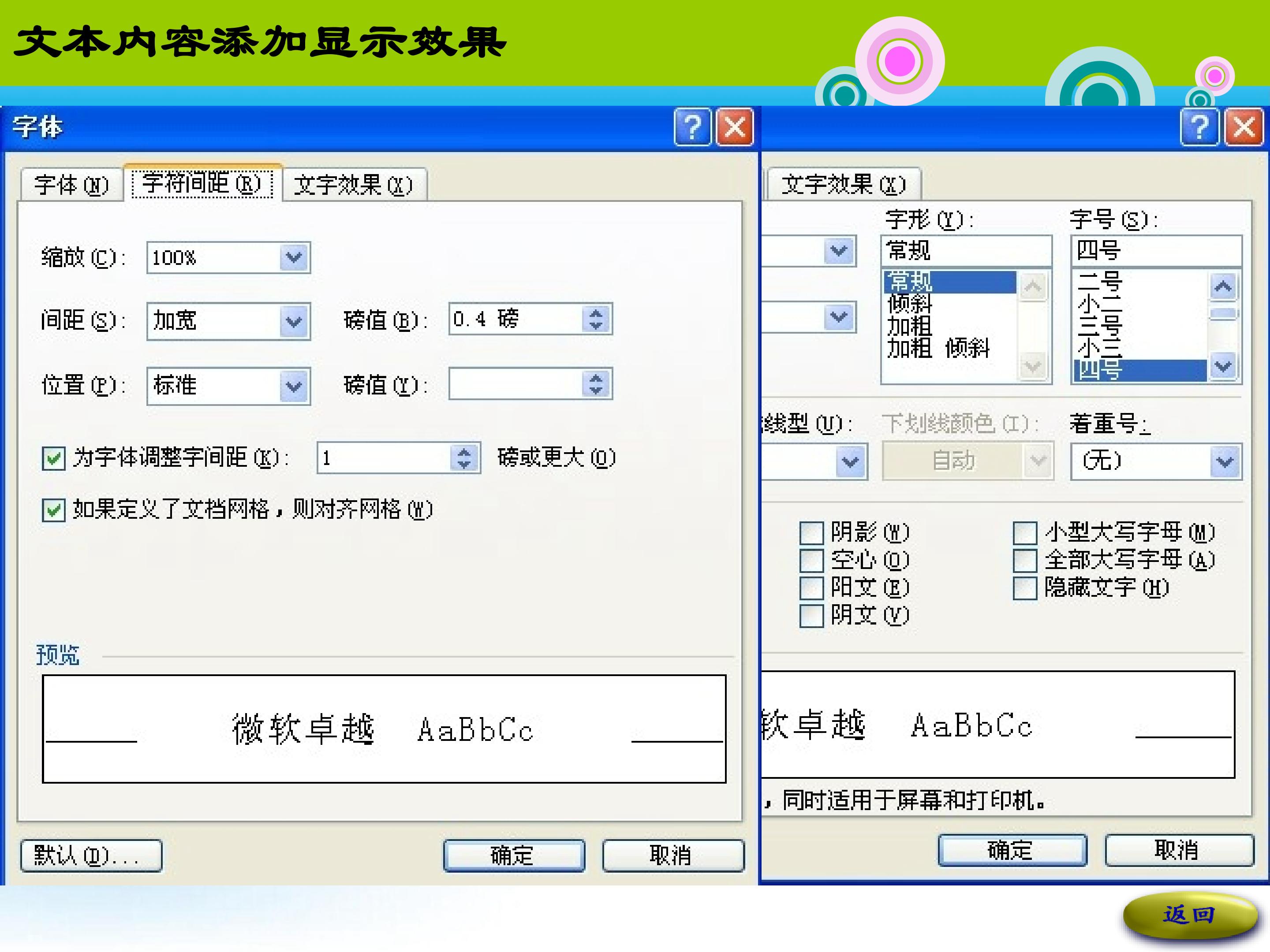Viewport: 1270px width, 952px height.
Task: Enable 全部大写字母(A) checkbox
Action: [x=1025, y=560]
